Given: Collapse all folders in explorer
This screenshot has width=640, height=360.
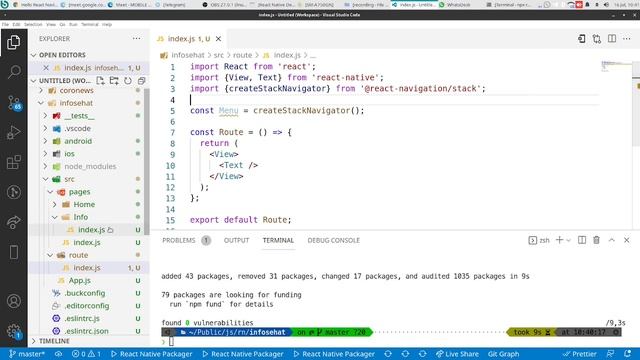Looking at the screenshot, I should (x=141, y=80).
